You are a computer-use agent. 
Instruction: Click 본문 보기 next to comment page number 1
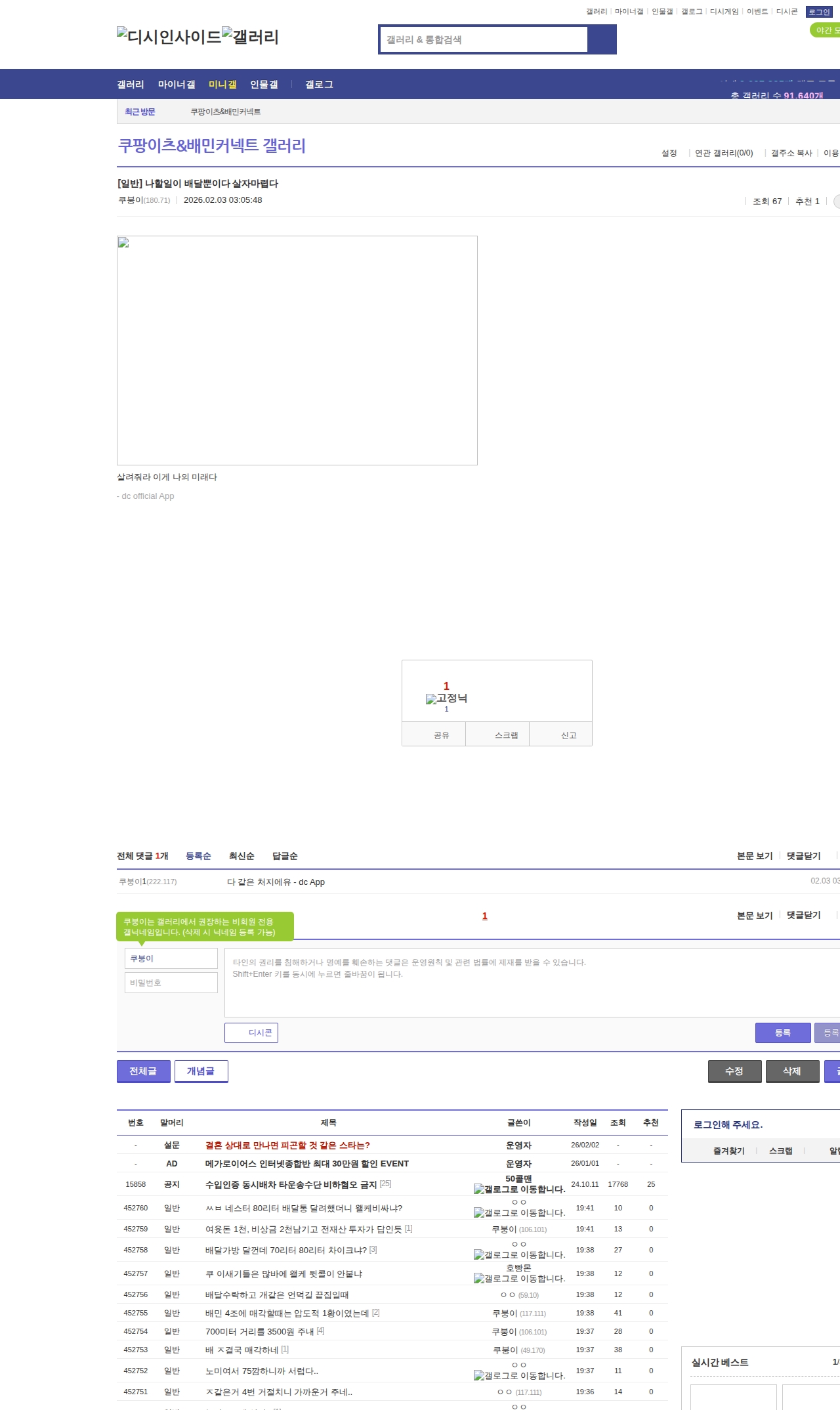(755, 915)
